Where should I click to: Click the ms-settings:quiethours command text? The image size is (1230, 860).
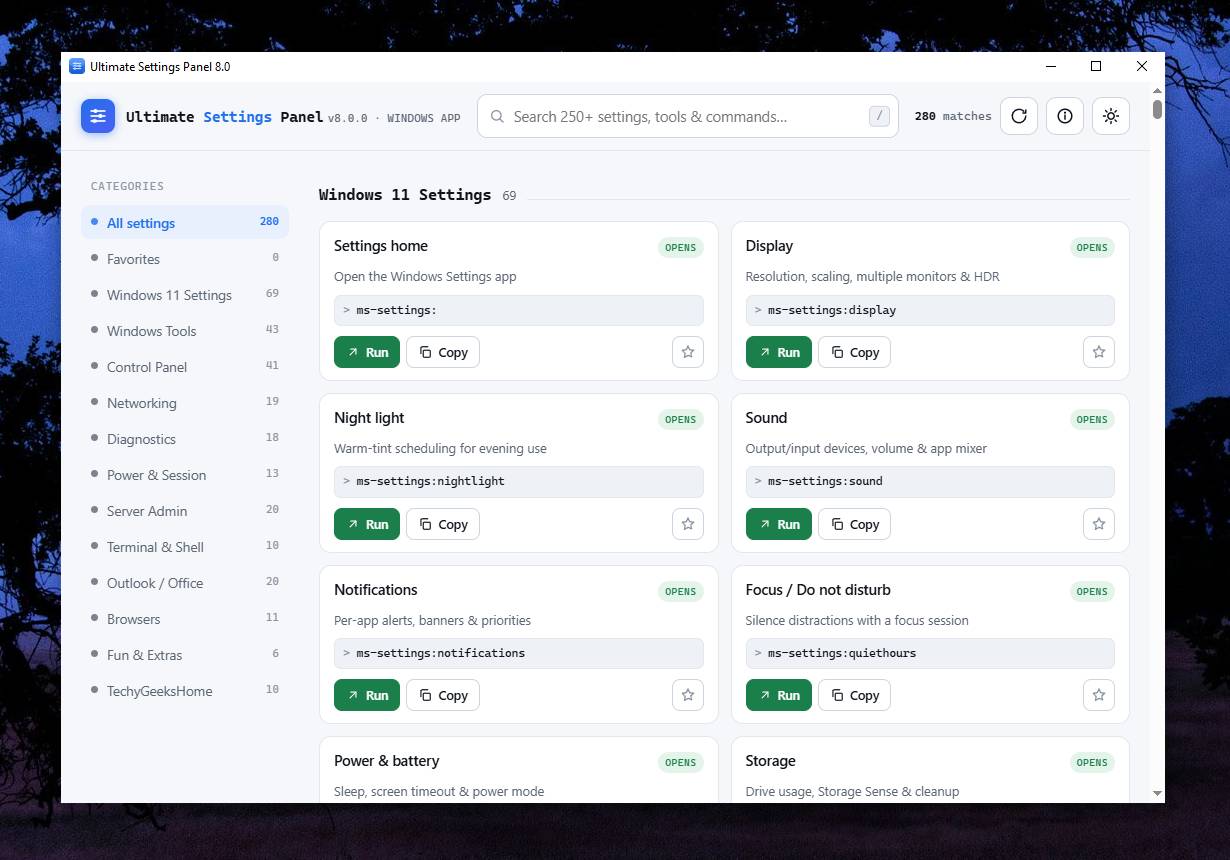pos(842,653)
